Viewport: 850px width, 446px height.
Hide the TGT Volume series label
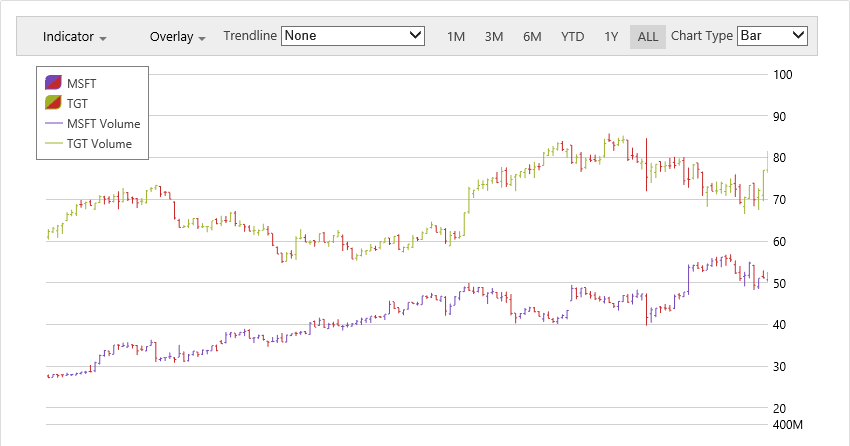pyautogui.click(x=99, y=144)
